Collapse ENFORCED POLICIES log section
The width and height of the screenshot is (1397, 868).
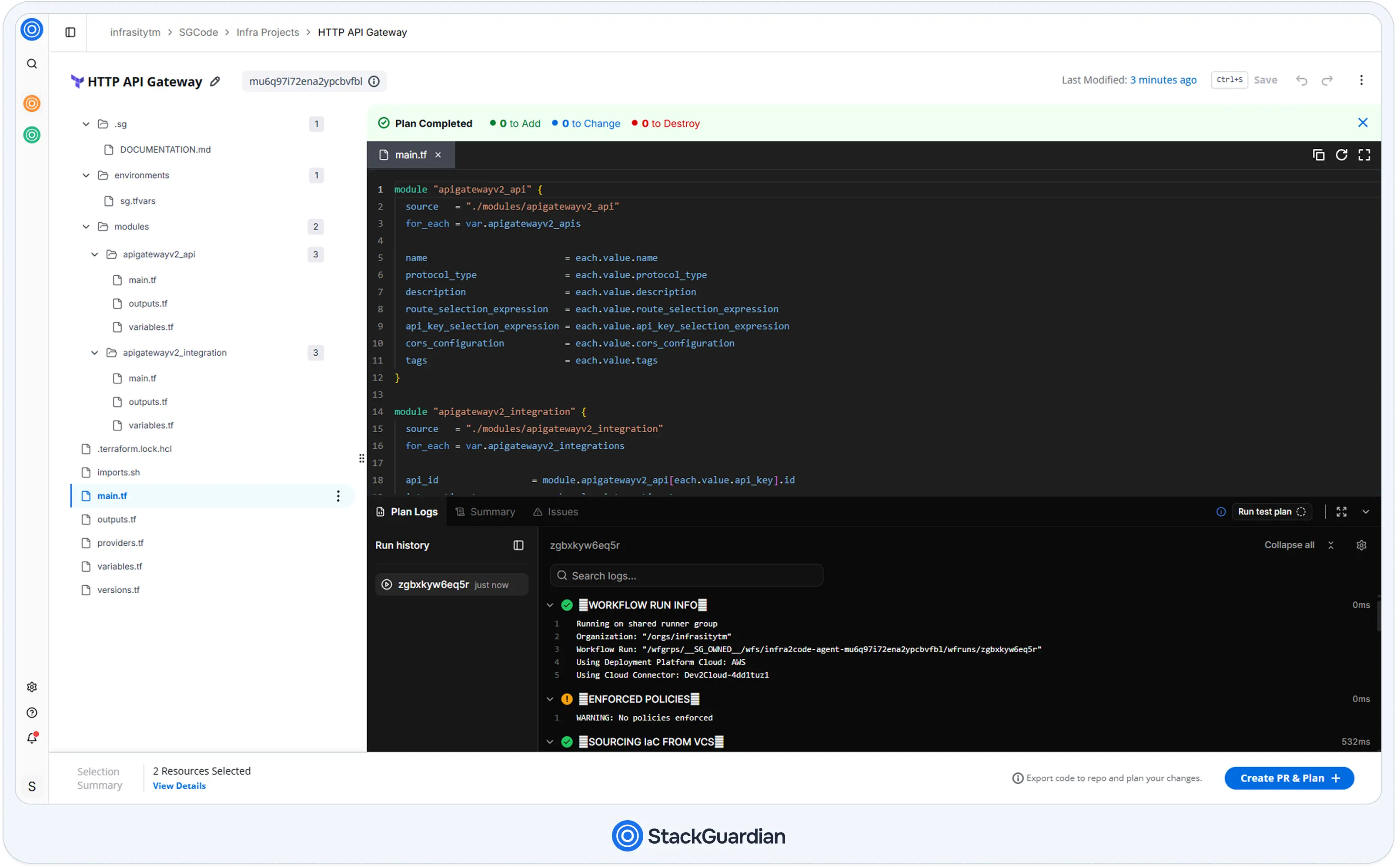tap(550, 699)
